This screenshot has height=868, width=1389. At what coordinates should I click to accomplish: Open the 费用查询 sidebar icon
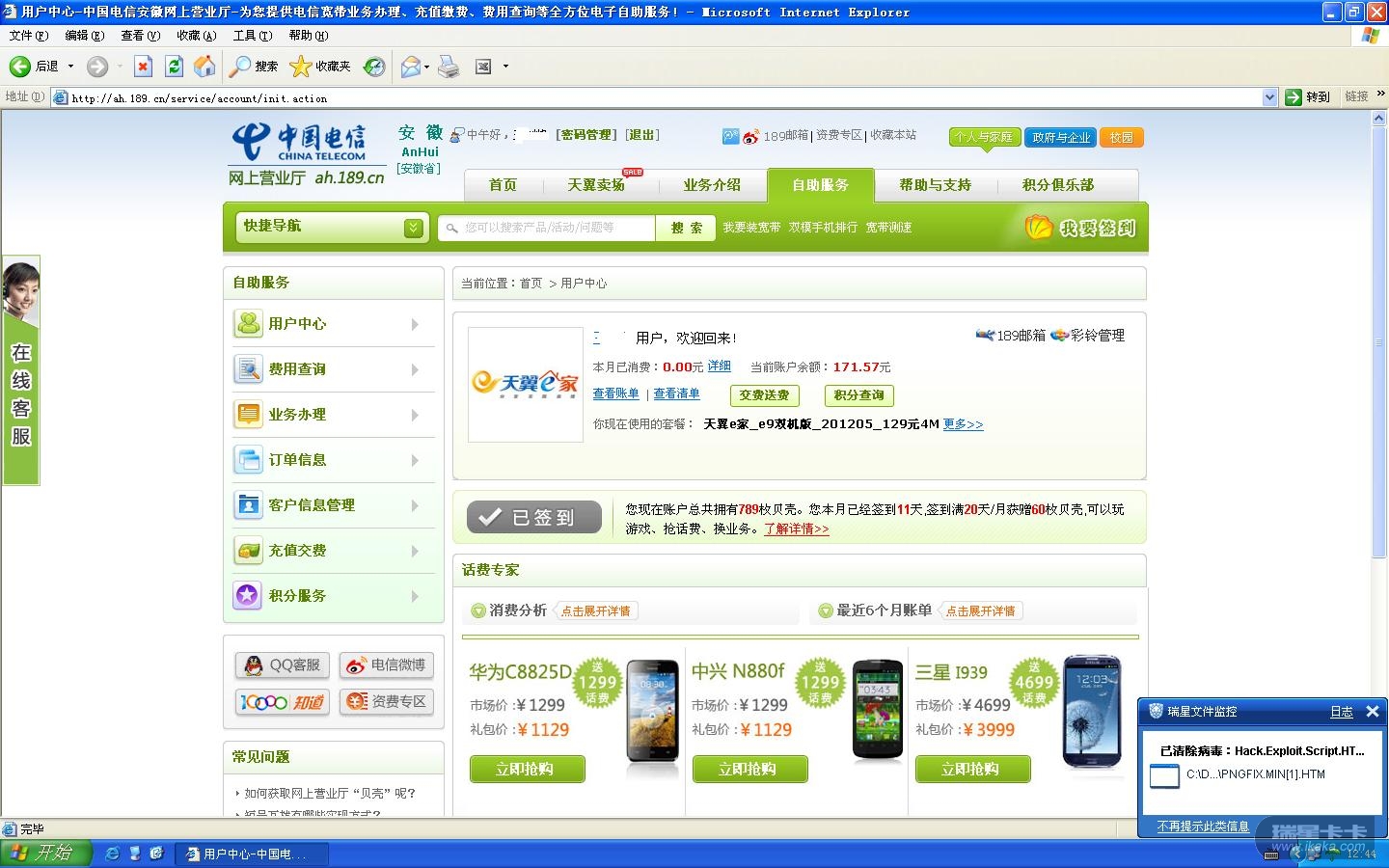[249, 369]
